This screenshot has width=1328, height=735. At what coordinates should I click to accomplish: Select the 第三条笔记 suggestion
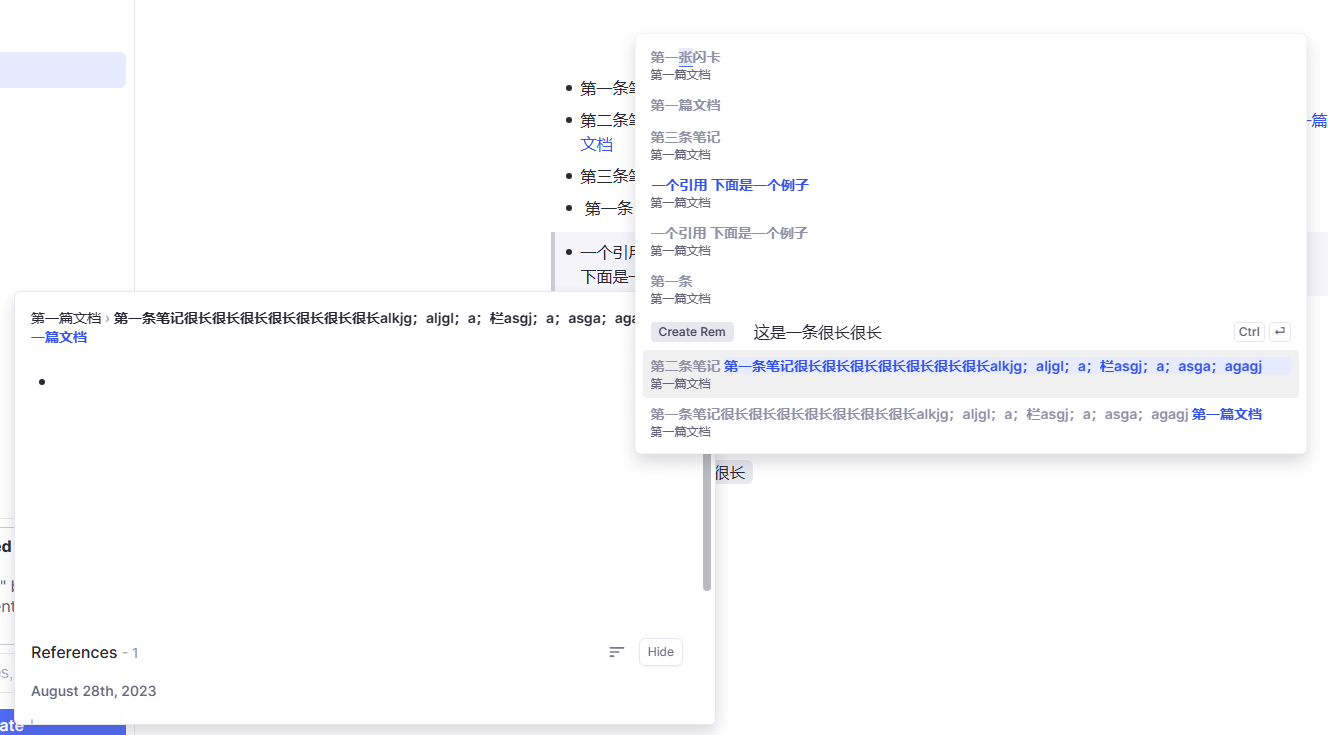coord(685,137)
